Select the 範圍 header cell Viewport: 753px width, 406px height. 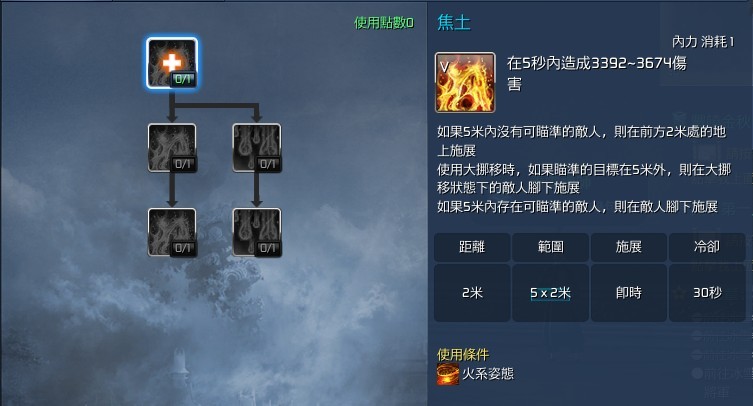550,247
